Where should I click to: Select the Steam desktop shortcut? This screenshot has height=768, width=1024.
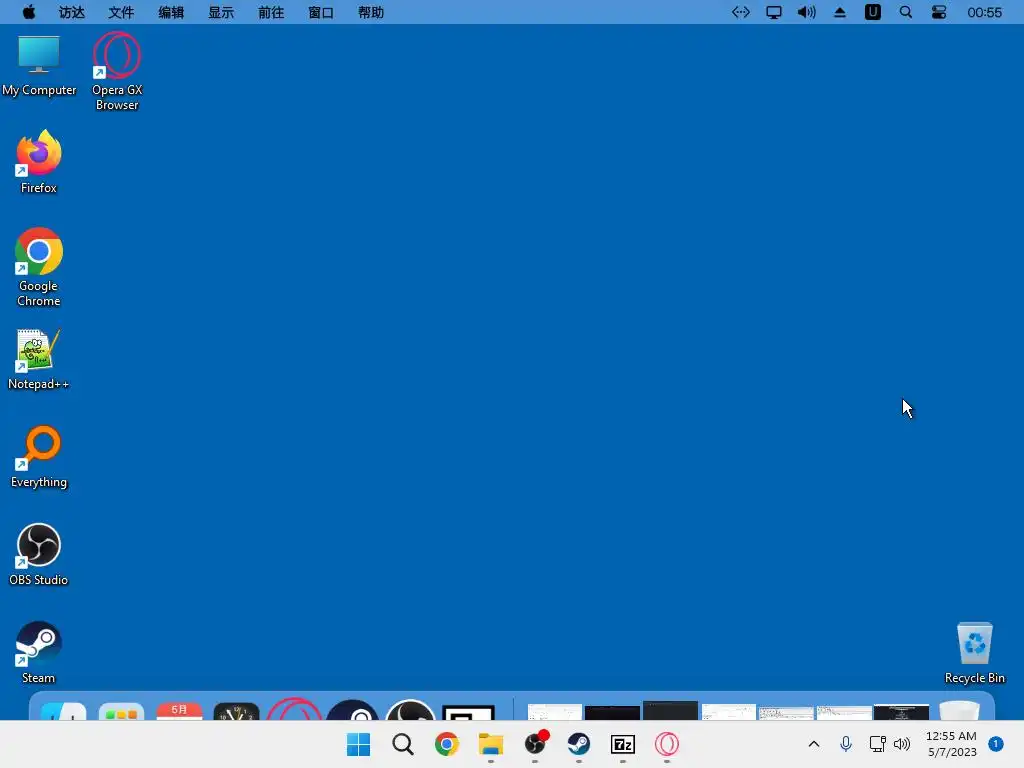pyautogui.click(x=39, y=653)
